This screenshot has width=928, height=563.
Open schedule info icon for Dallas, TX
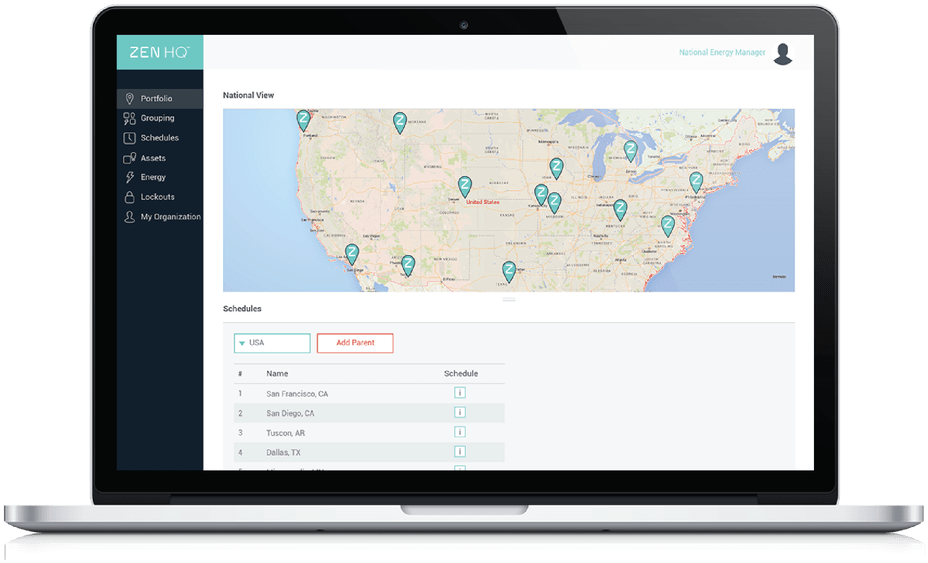(460, 451)
